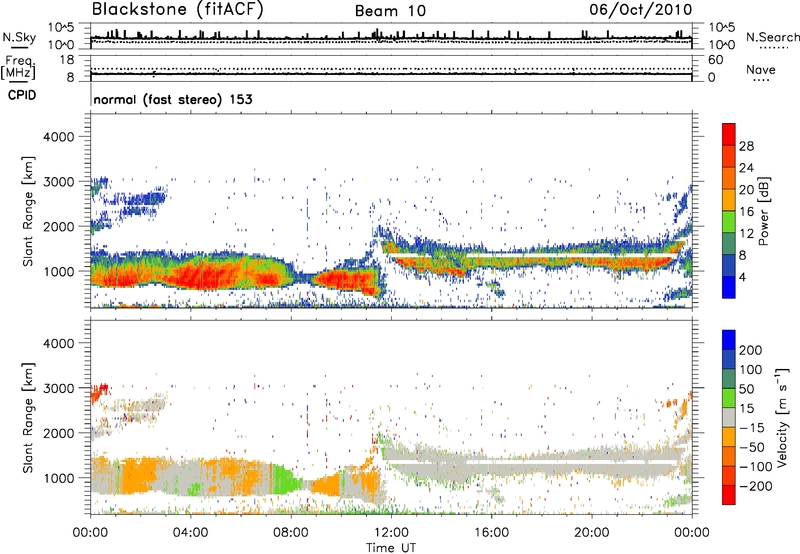800x554 pixels.
Task: Click the 12:00 time tick label
Action: click(391, 533)
